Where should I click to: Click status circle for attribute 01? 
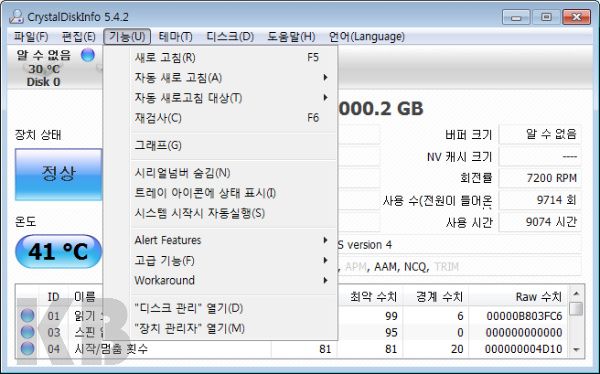[27, 316]
